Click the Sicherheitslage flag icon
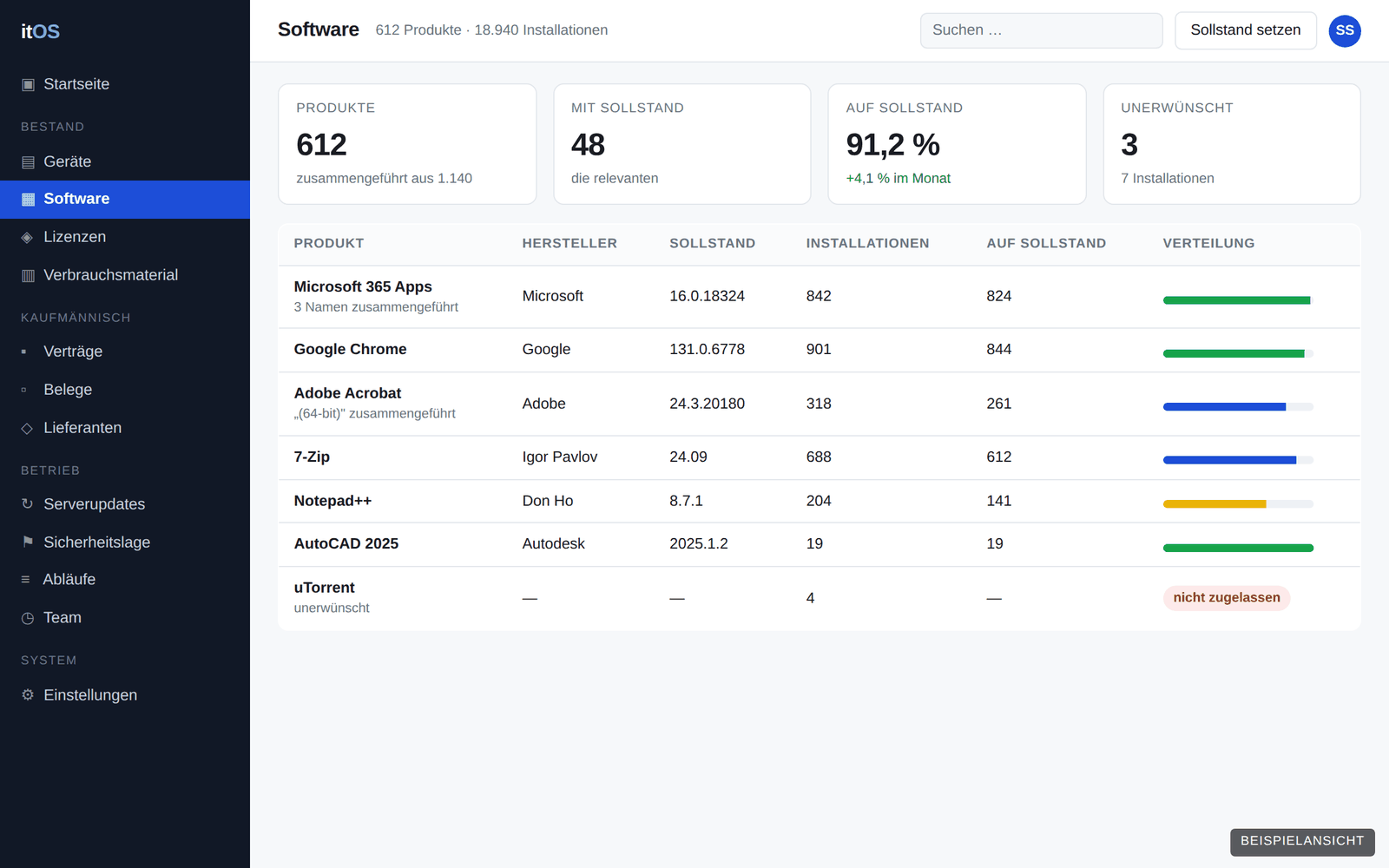Screen dimensions: 1389x868 point(28,542)
